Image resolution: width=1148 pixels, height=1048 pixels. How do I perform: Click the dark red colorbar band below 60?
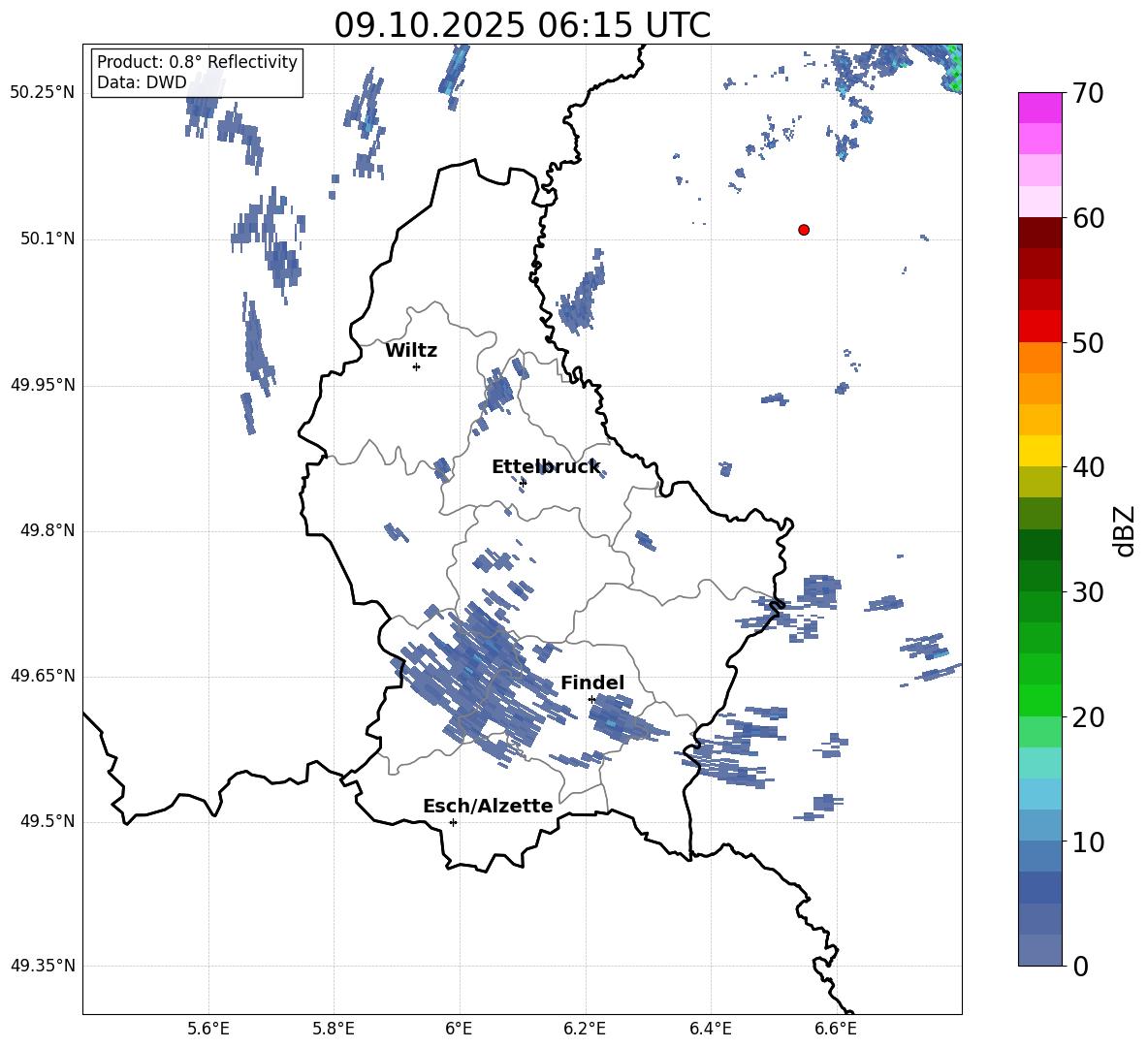1039,233
